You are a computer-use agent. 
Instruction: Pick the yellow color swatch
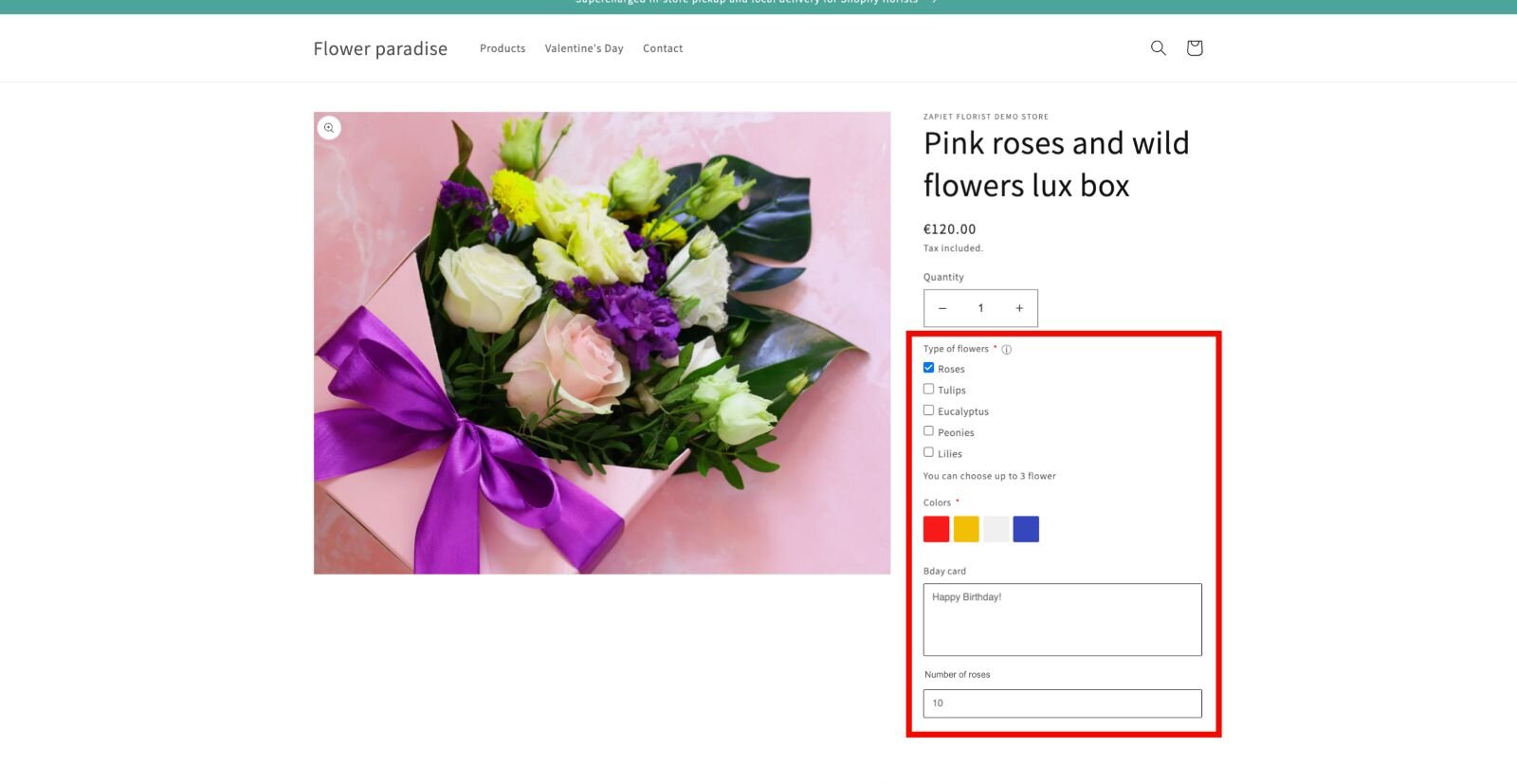(x=966, y=529)
